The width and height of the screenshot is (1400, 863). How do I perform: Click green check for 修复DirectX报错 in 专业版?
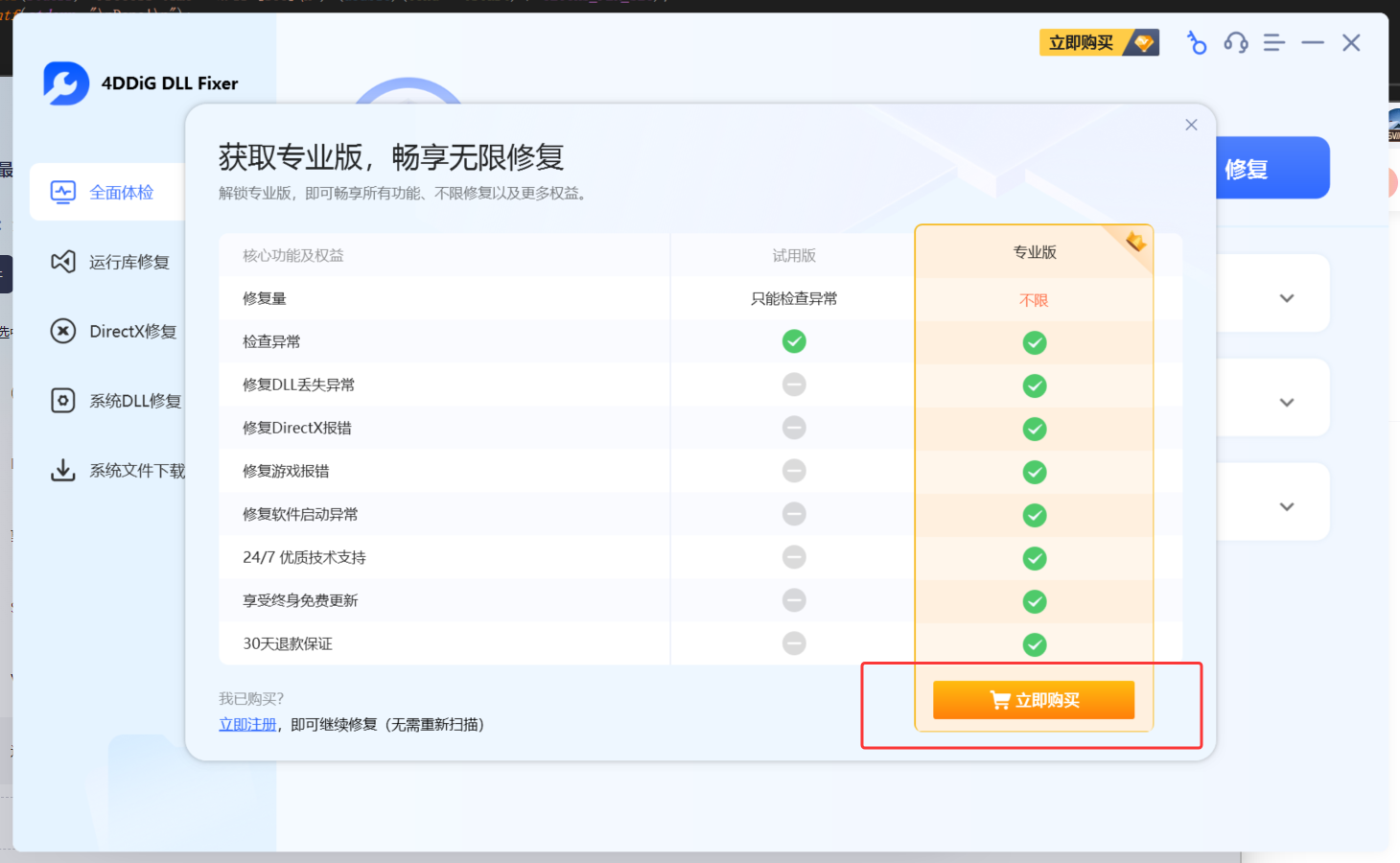(x=1035, y=429)
